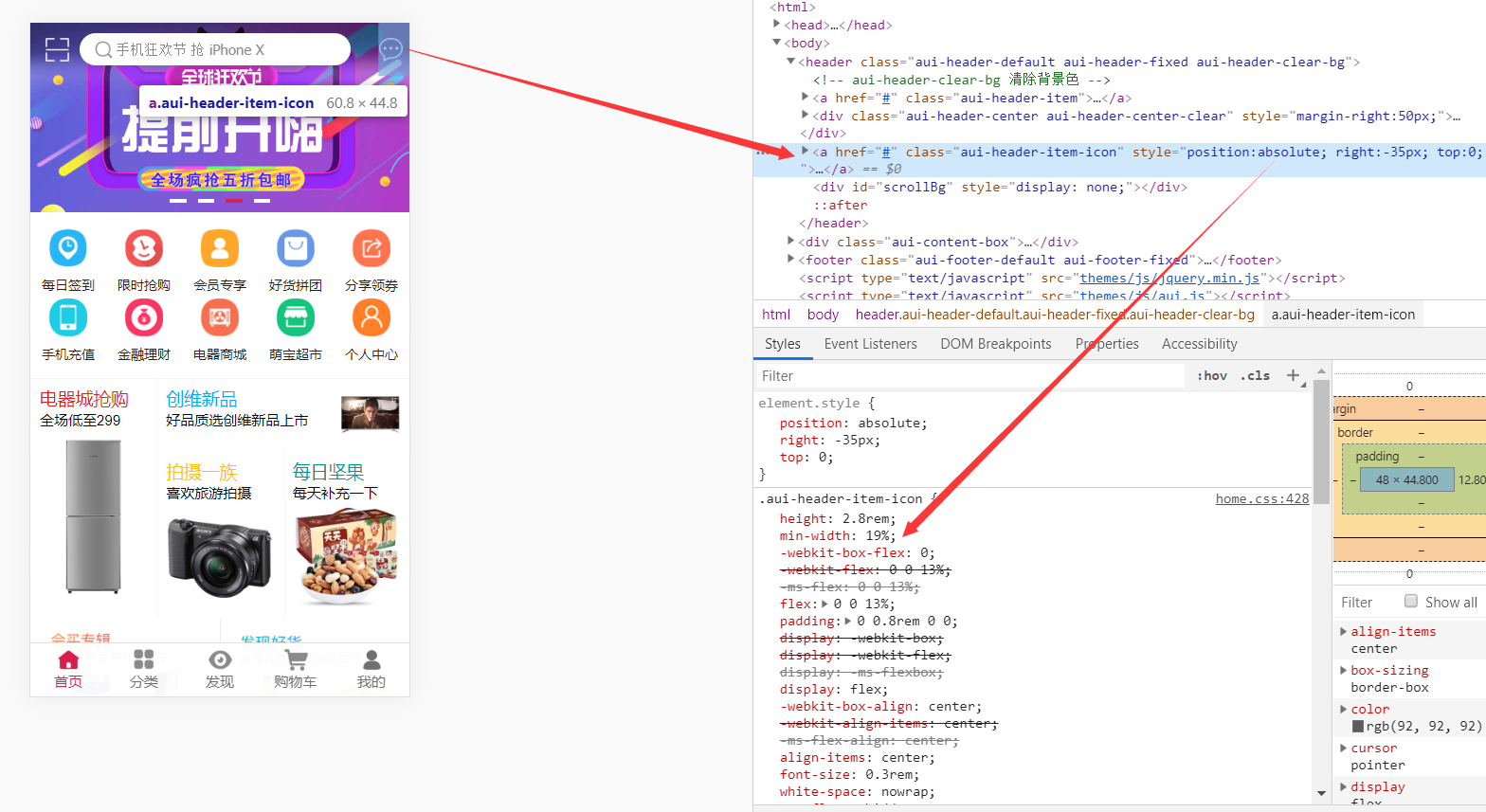
Task: Expand the selected a.aui-header-item-icon node
Action: 806,151
